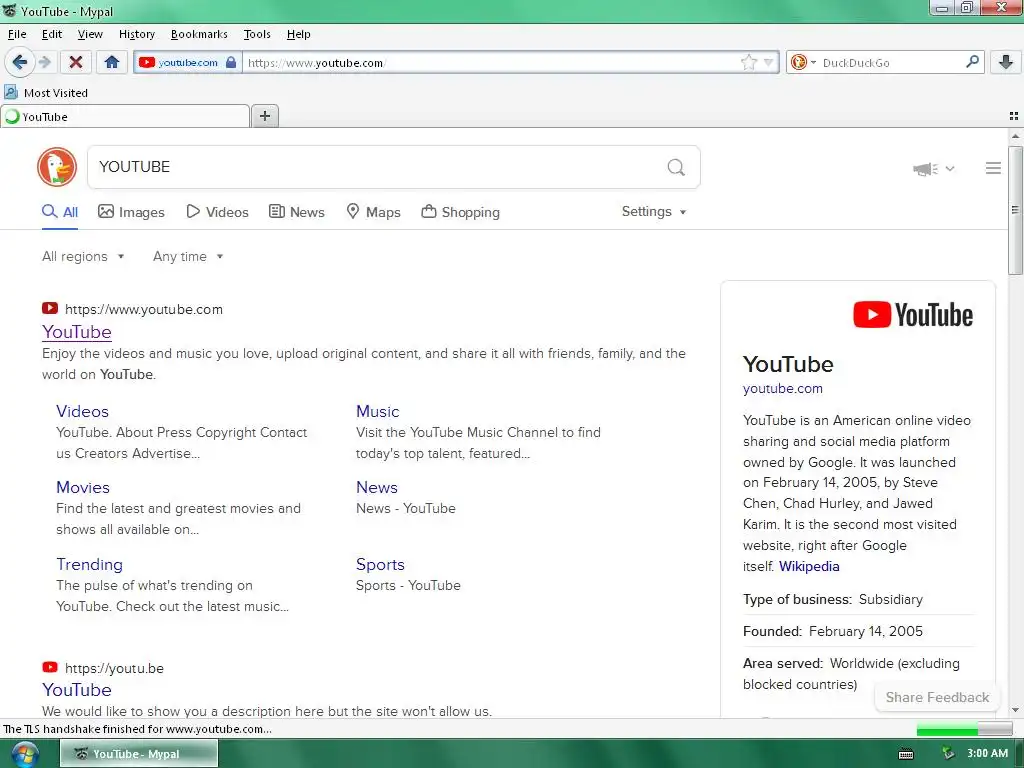Open the News sitelink under YouTube result
Image resolution: width=1024 pixels, height=768 pixels.
pyautogui.click(x=377, y=487)
